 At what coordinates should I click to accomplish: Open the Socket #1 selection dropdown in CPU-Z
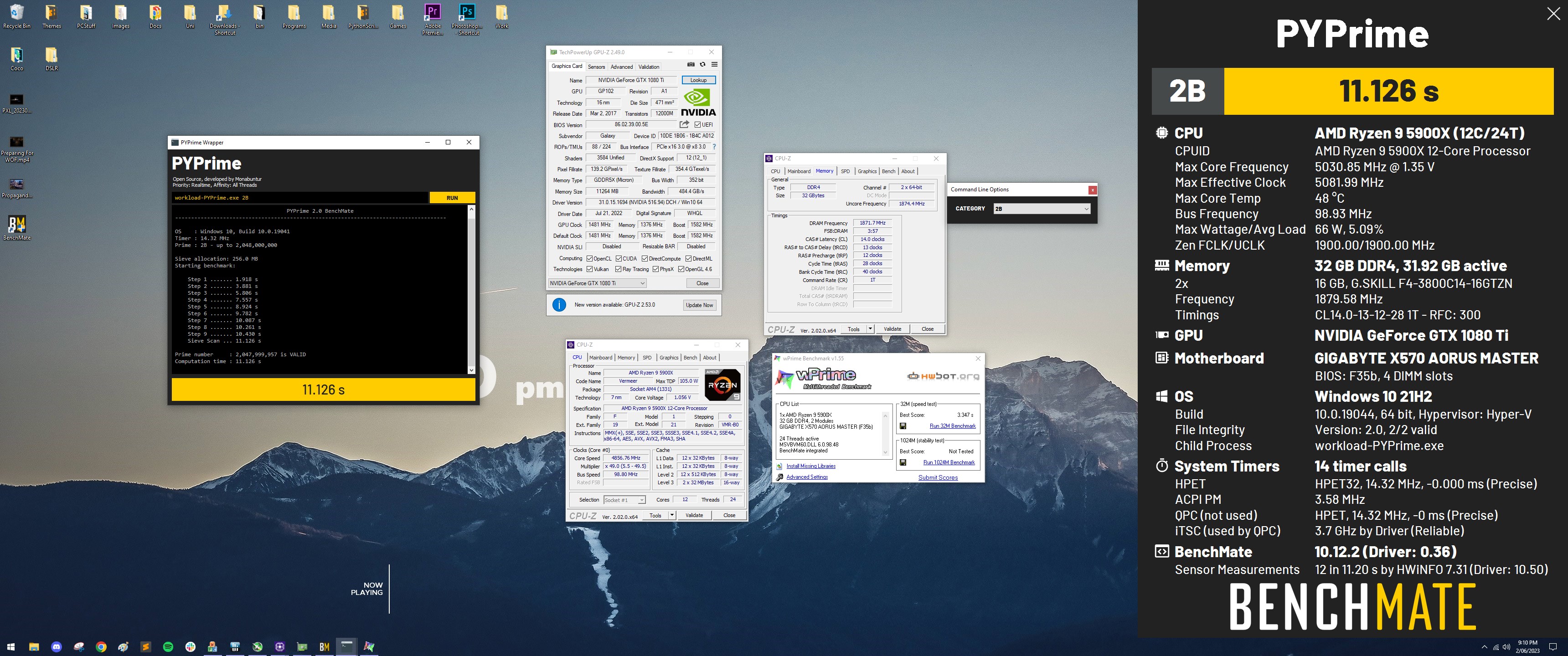point(624,500)
